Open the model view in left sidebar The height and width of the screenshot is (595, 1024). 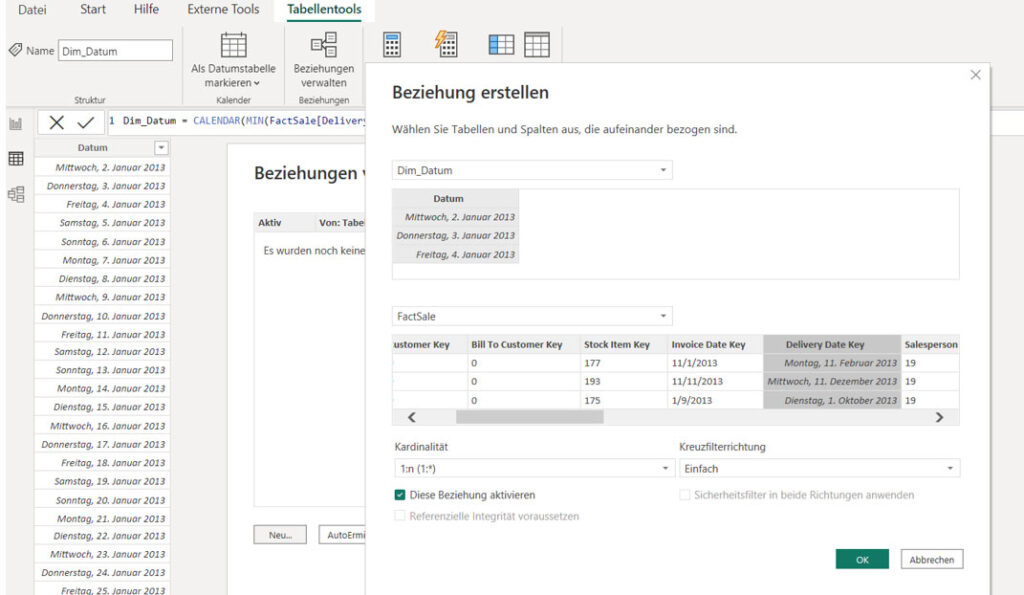tap(16, 194)
